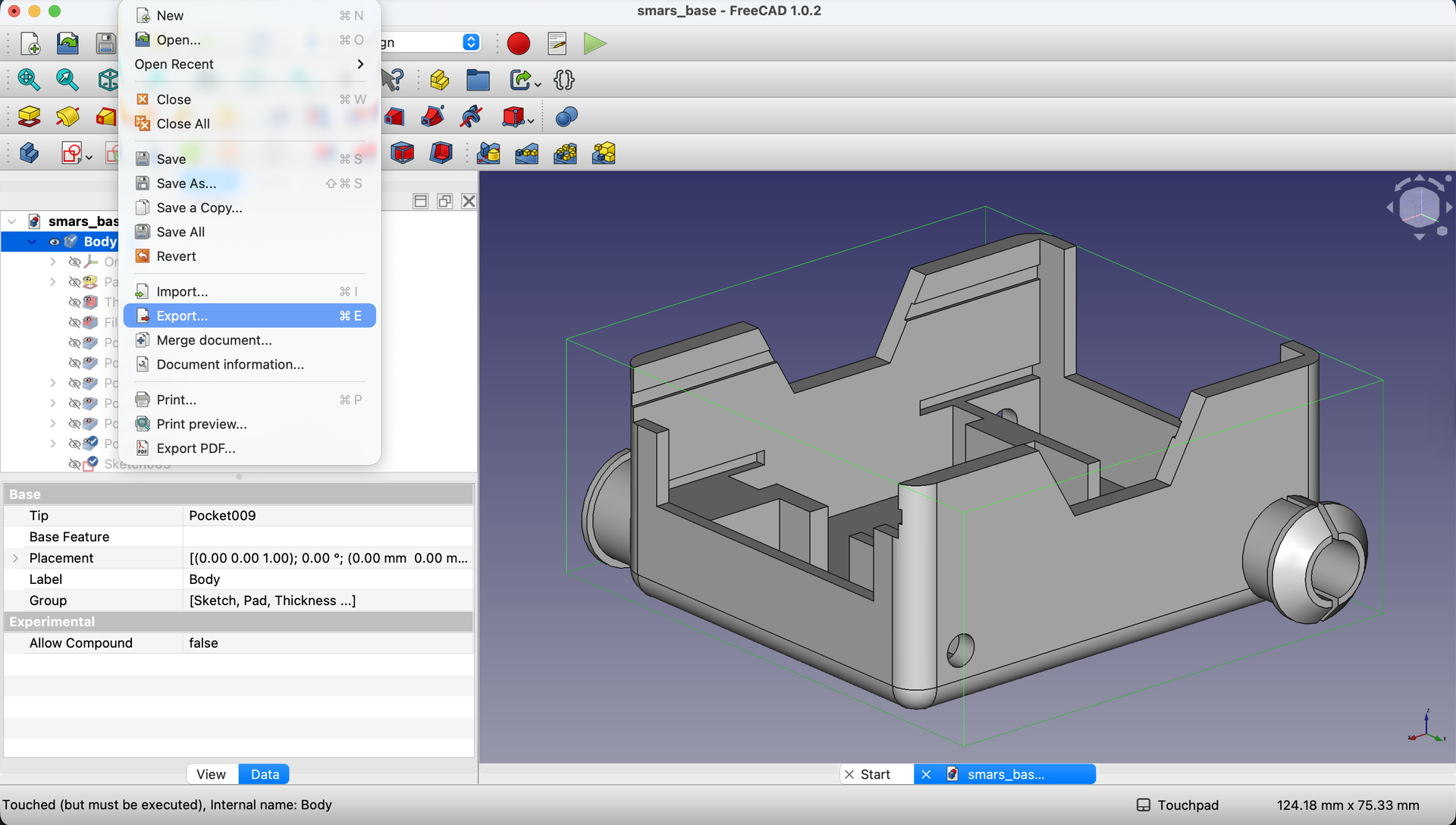Screen dimensions: 1456x825
Task: Click the navigation cube in the 3D view
Action: (x=1419, y=206)
